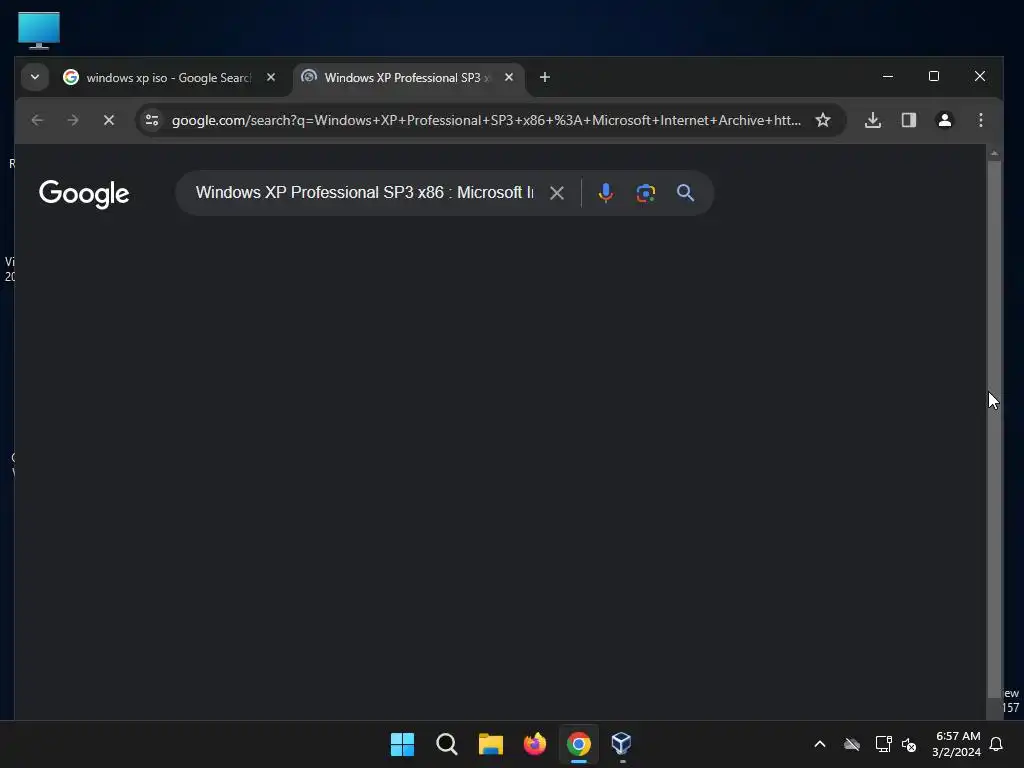Maximize the Chrome window

tap(934, 76)
